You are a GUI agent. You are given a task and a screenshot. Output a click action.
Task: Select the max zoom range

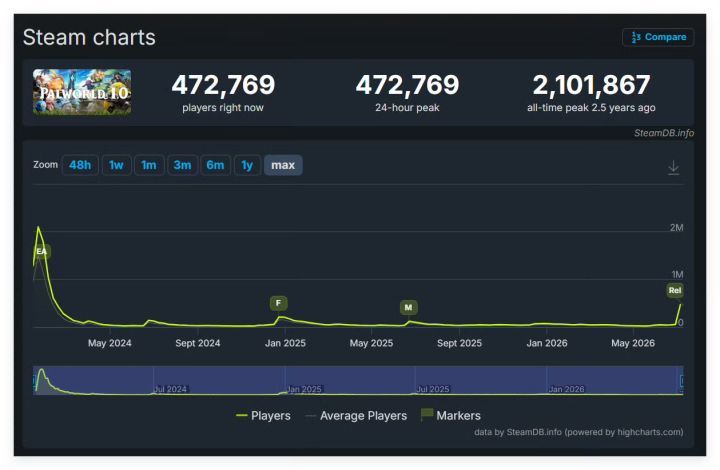tap(283, 165)
